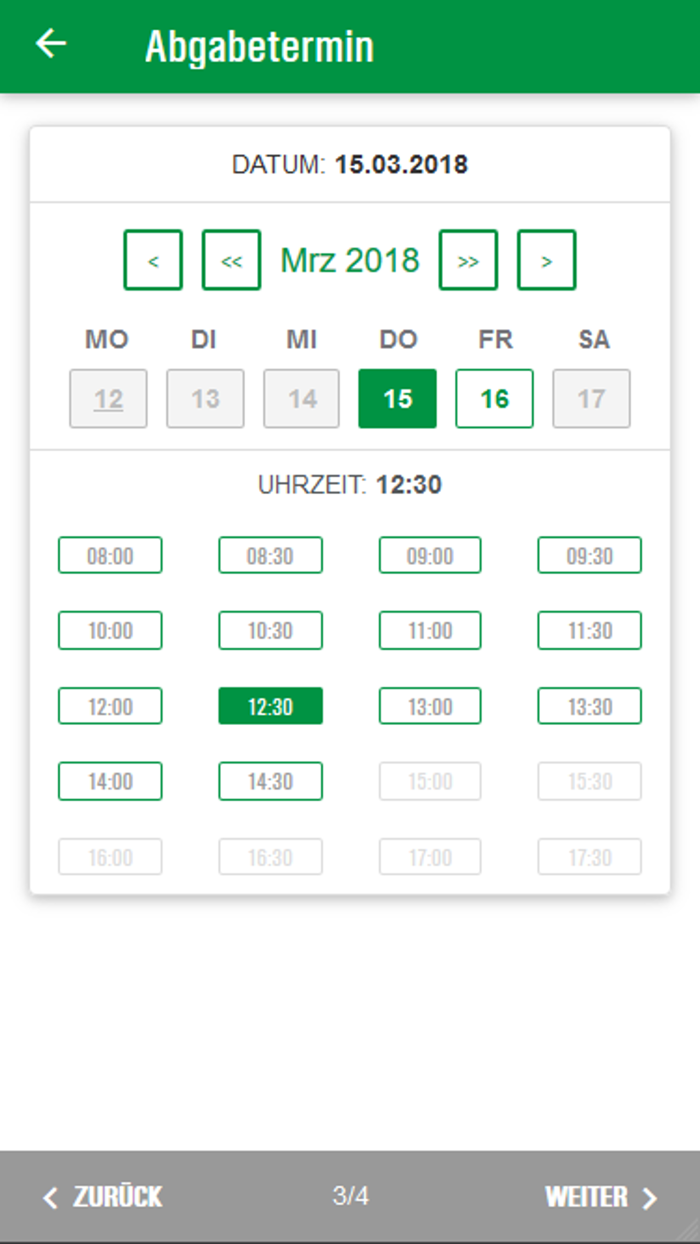Select Friday the 16th

tap(494, 399)
